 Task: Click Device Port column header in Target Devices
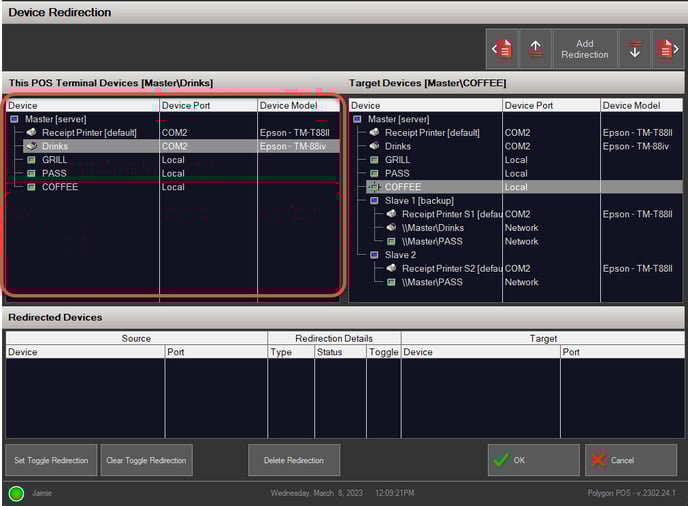(x=551, y=105)
